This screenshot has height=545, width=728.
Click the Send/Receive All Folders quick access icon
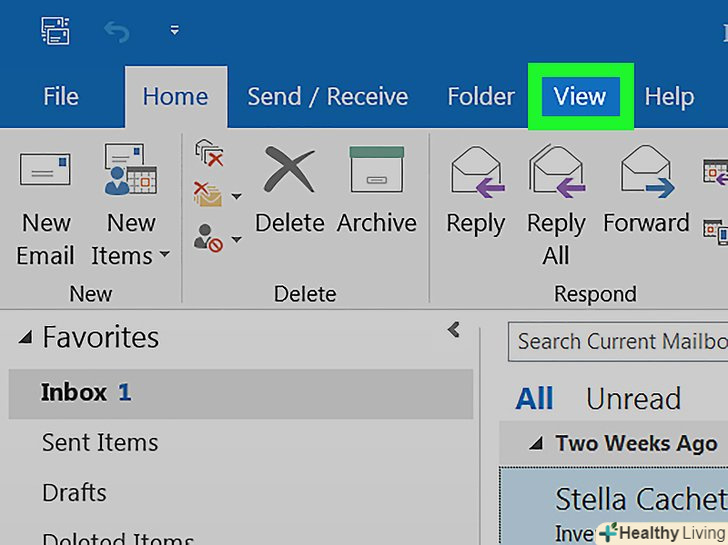55,31
